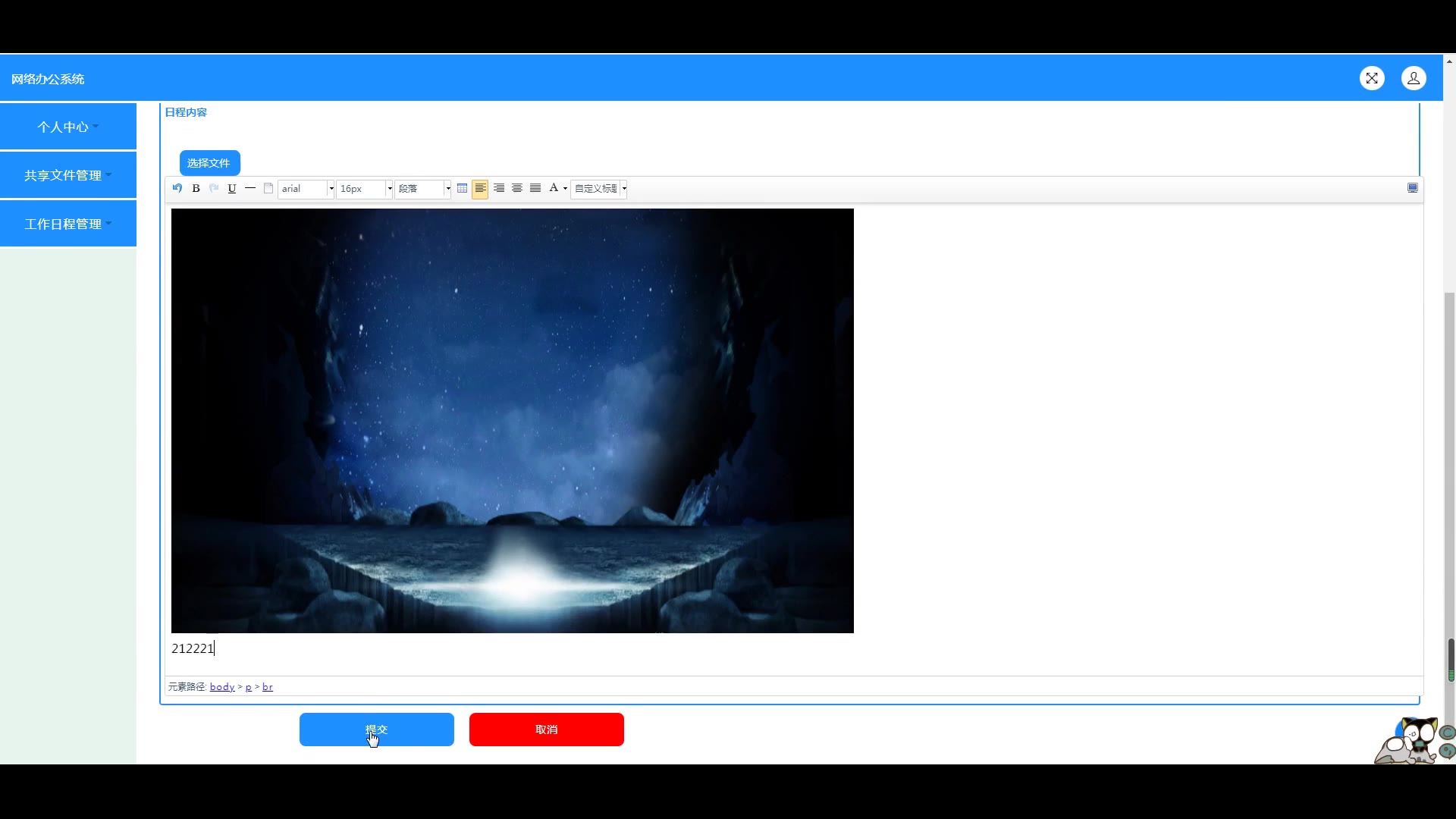Center align the text
Viewport: 1456px width, 819px height.
[x=517, y=188]
